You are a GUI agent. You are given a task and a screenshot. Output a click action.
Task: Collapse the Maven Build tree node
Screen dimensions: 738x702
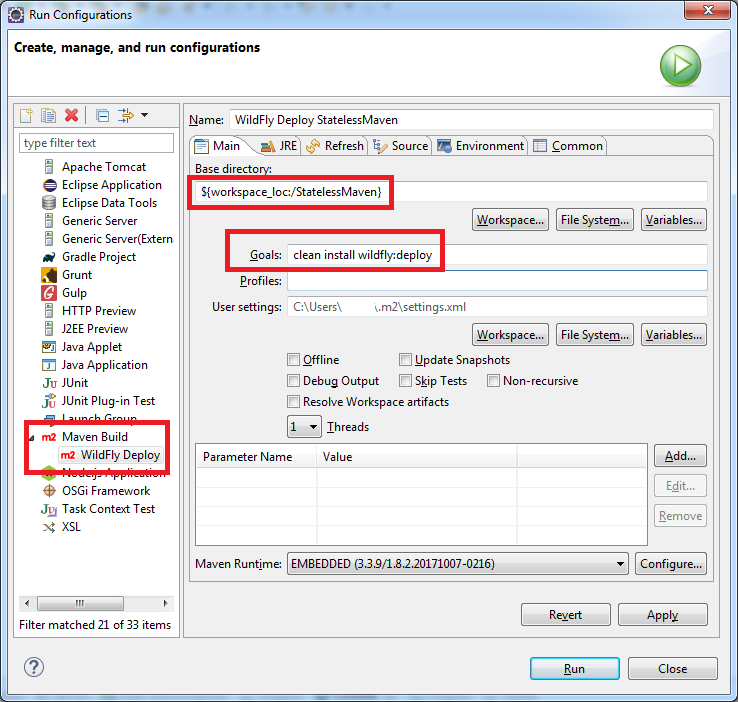point(32,438)
